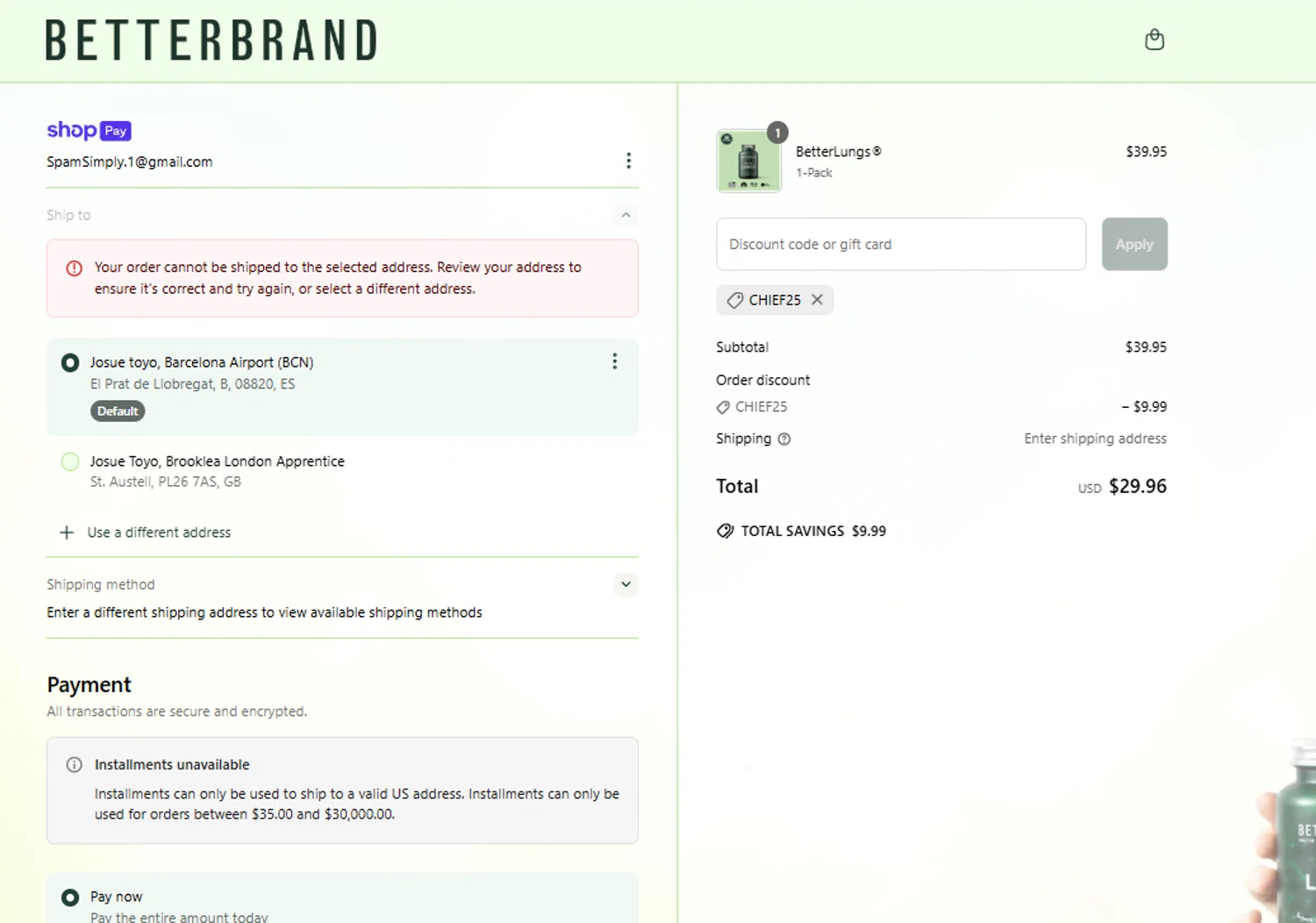Screen dimensions: 1316x923
Task: Focus the Discount code or gift card field
Action: (901, 244)
